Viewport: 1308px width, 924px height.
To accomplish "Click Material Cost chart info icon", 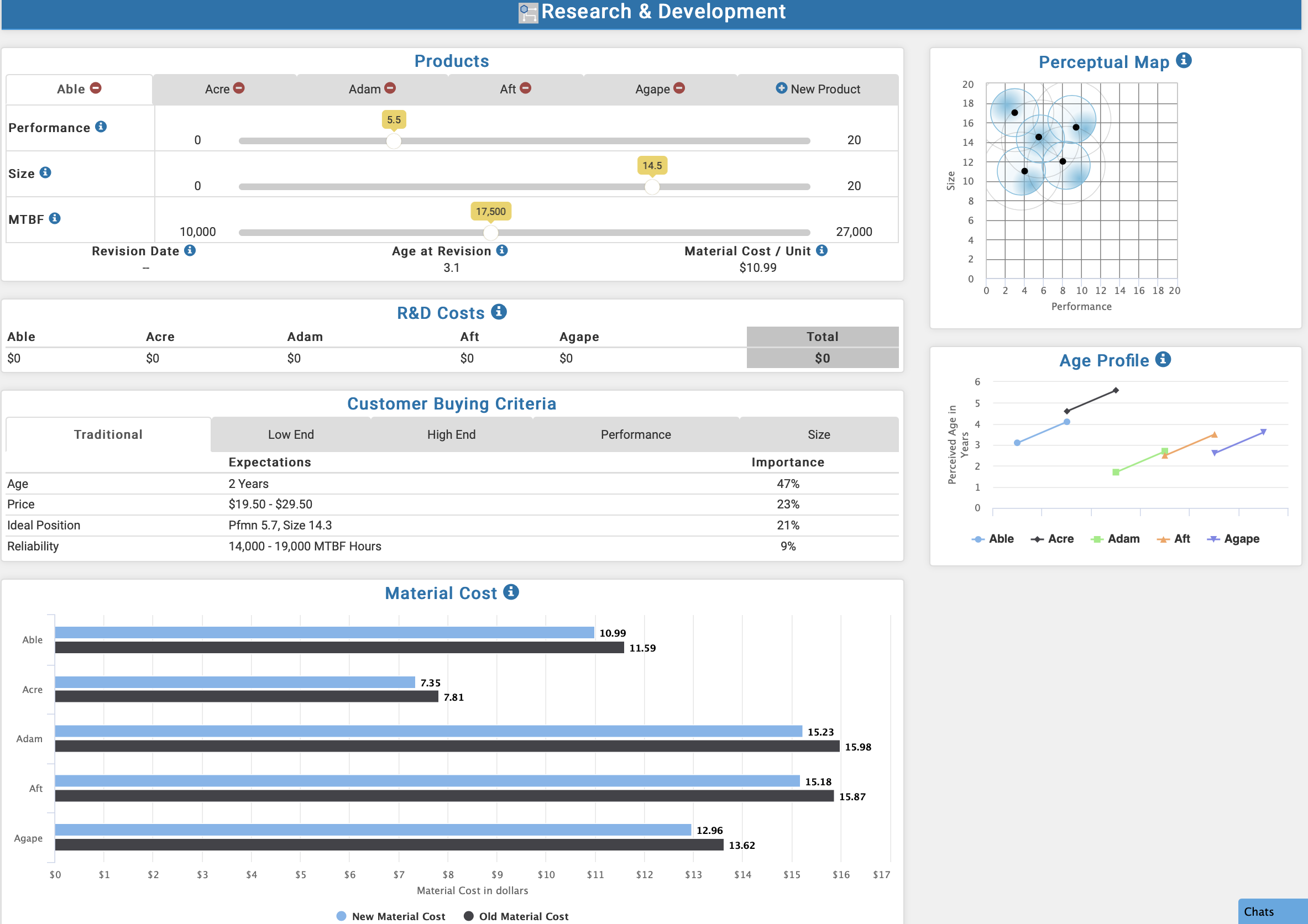I will pos(511,592).
